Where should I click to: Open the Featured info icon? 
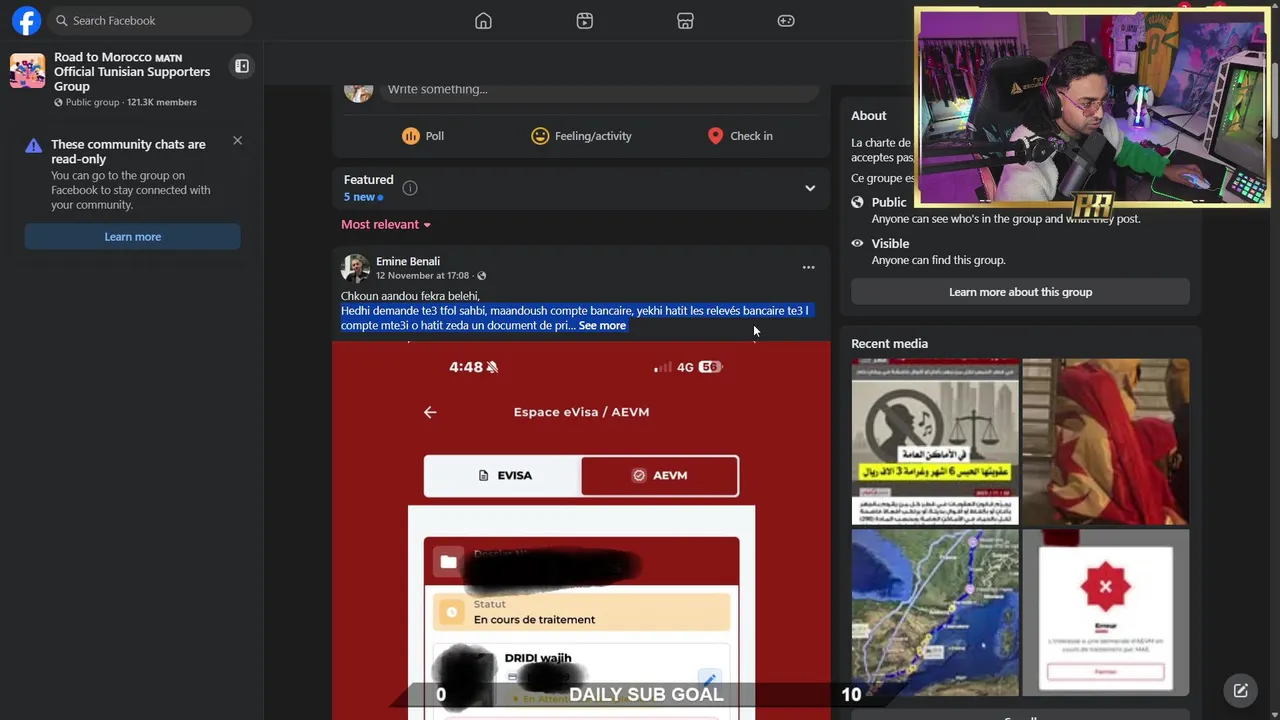pos(410,188)
